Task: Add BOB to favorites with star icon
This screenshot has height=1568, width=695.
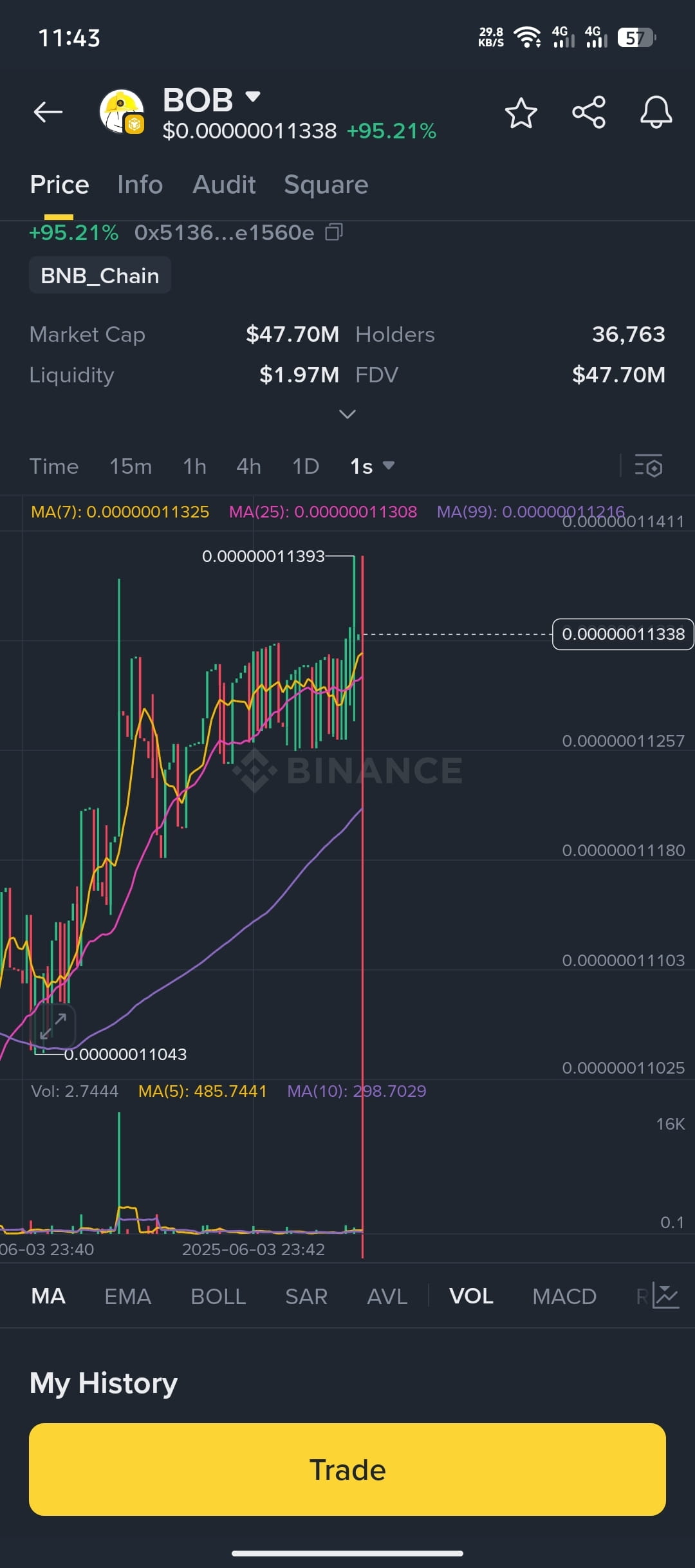Action: 521,113
